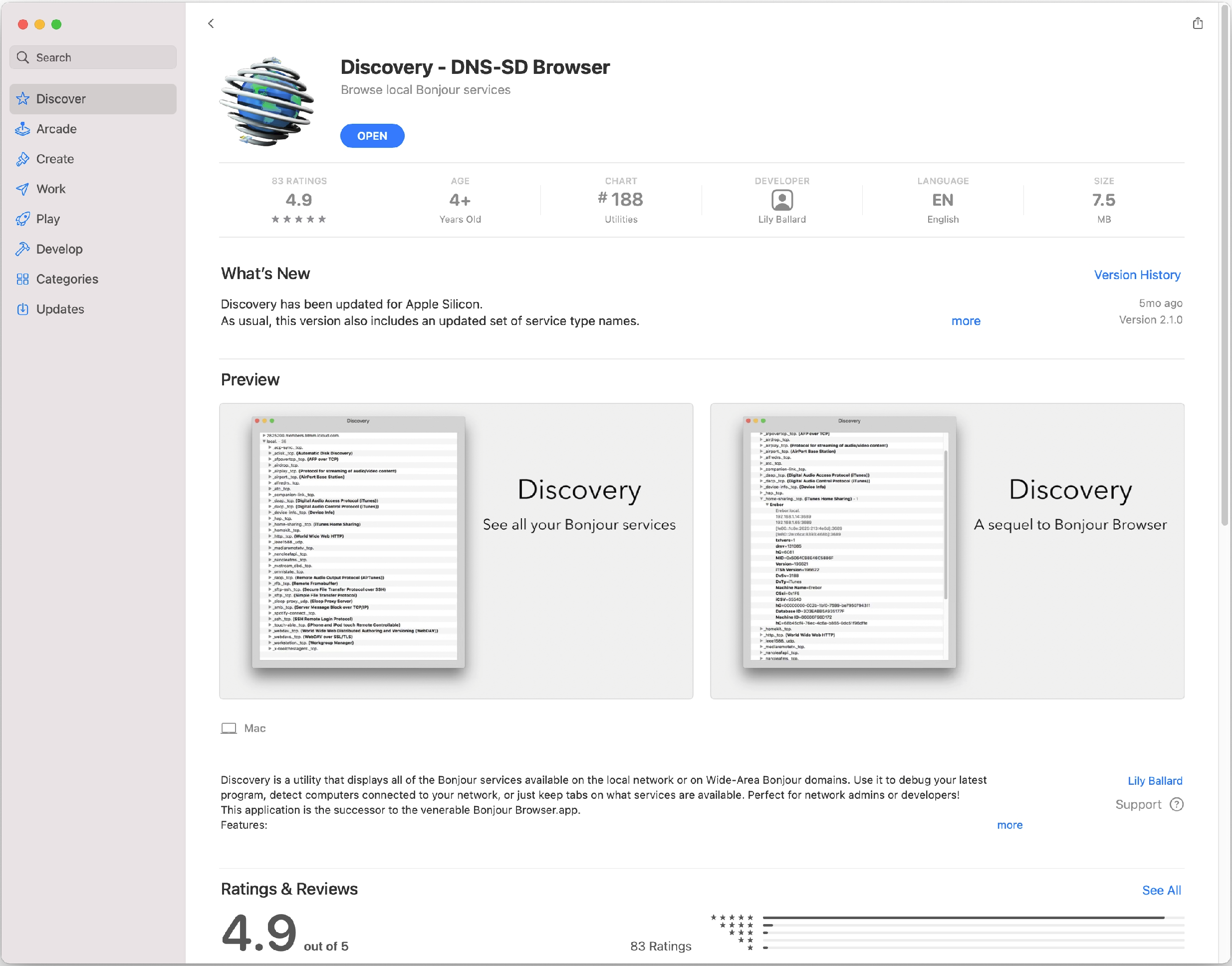Screen dimensions: 1232x966
Task: Open Version History link
Action: click(1137, 275)
